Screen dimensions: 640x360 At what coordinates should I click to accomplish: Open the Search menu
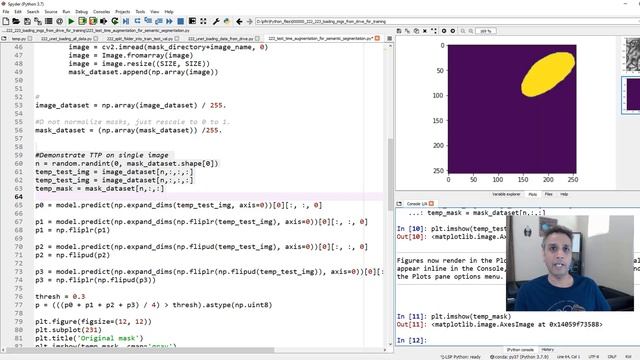point(33,12)
